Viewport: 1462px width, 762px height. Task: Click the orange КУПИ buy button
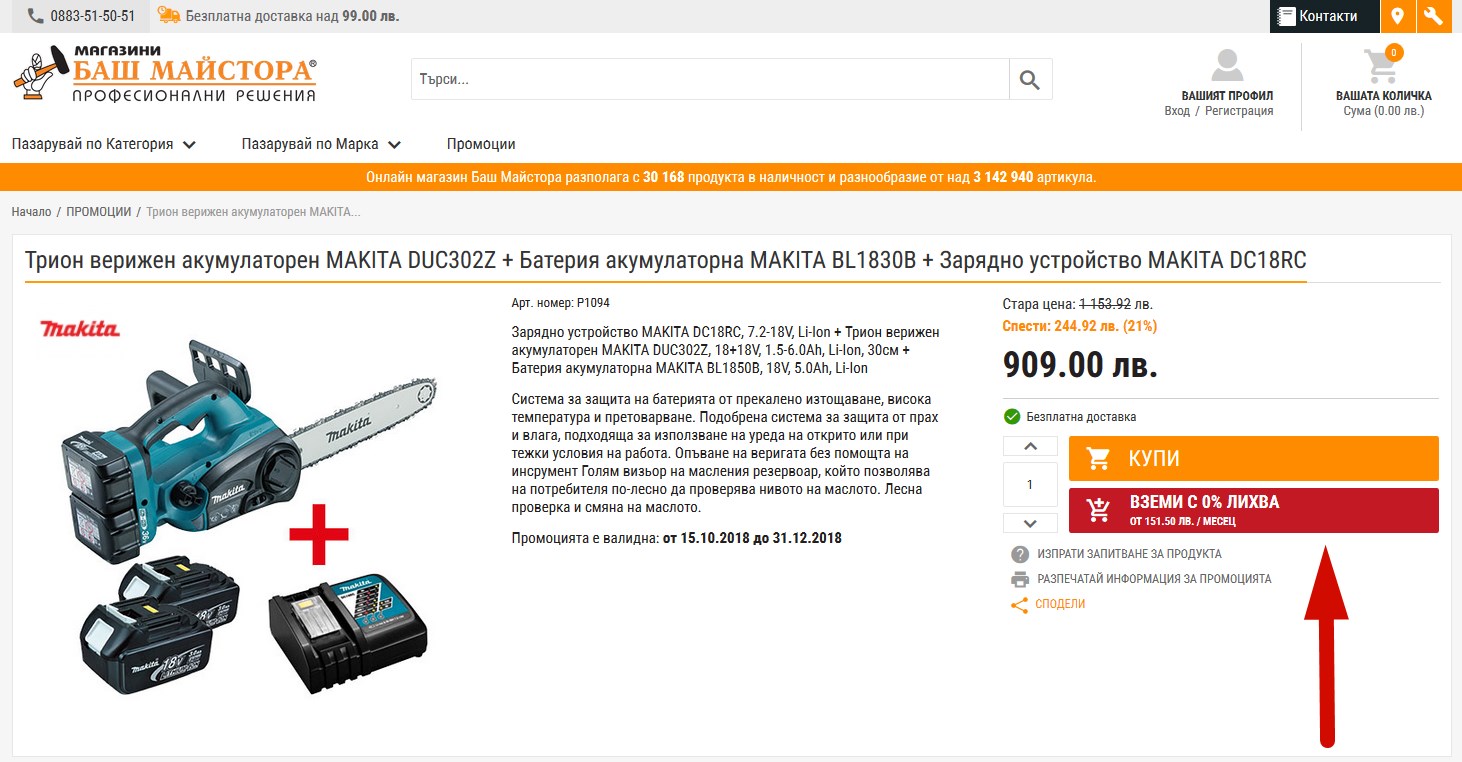click(x=1253, y=459)
